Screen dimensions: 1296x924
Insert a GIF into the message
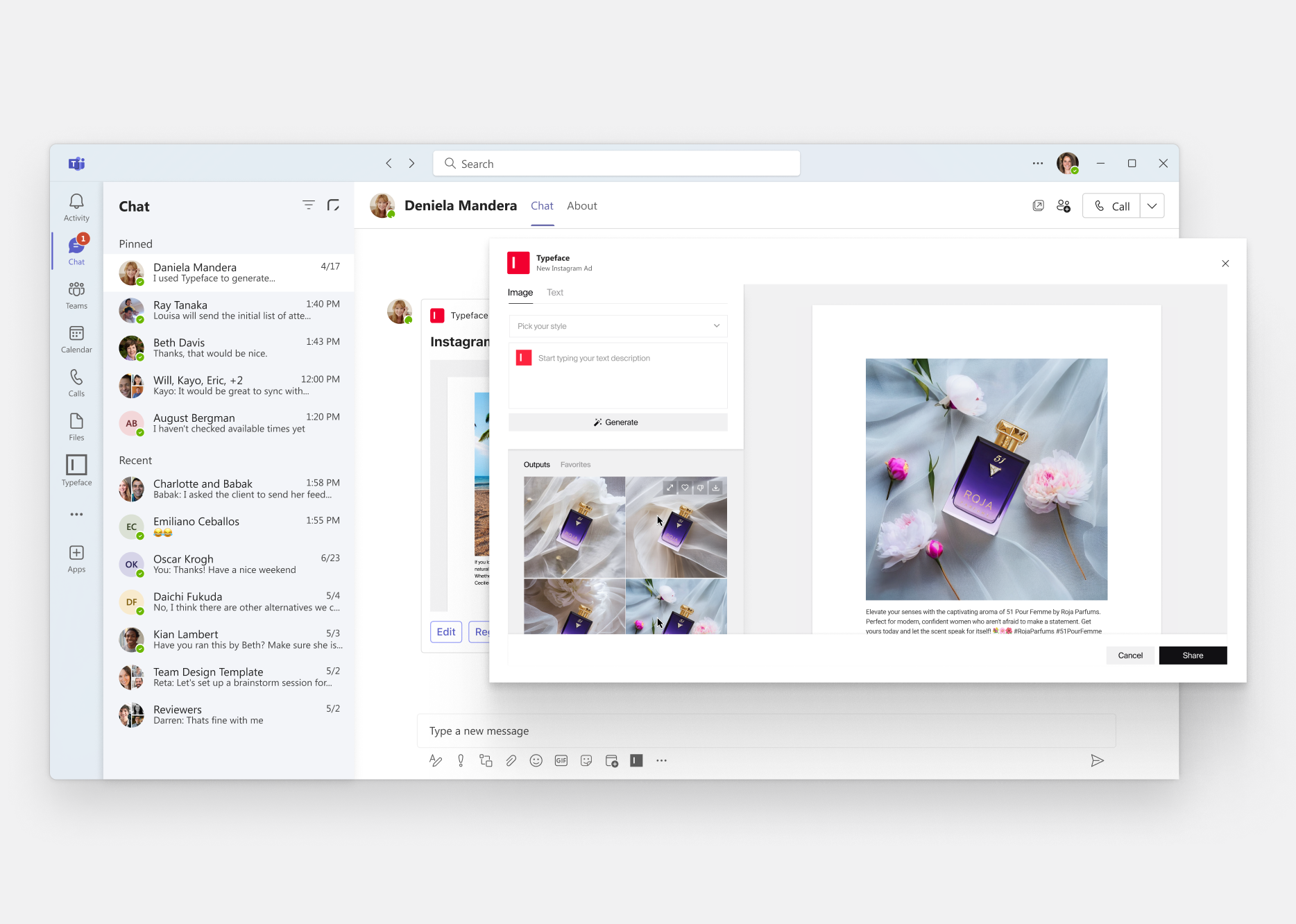coord(561,761)
